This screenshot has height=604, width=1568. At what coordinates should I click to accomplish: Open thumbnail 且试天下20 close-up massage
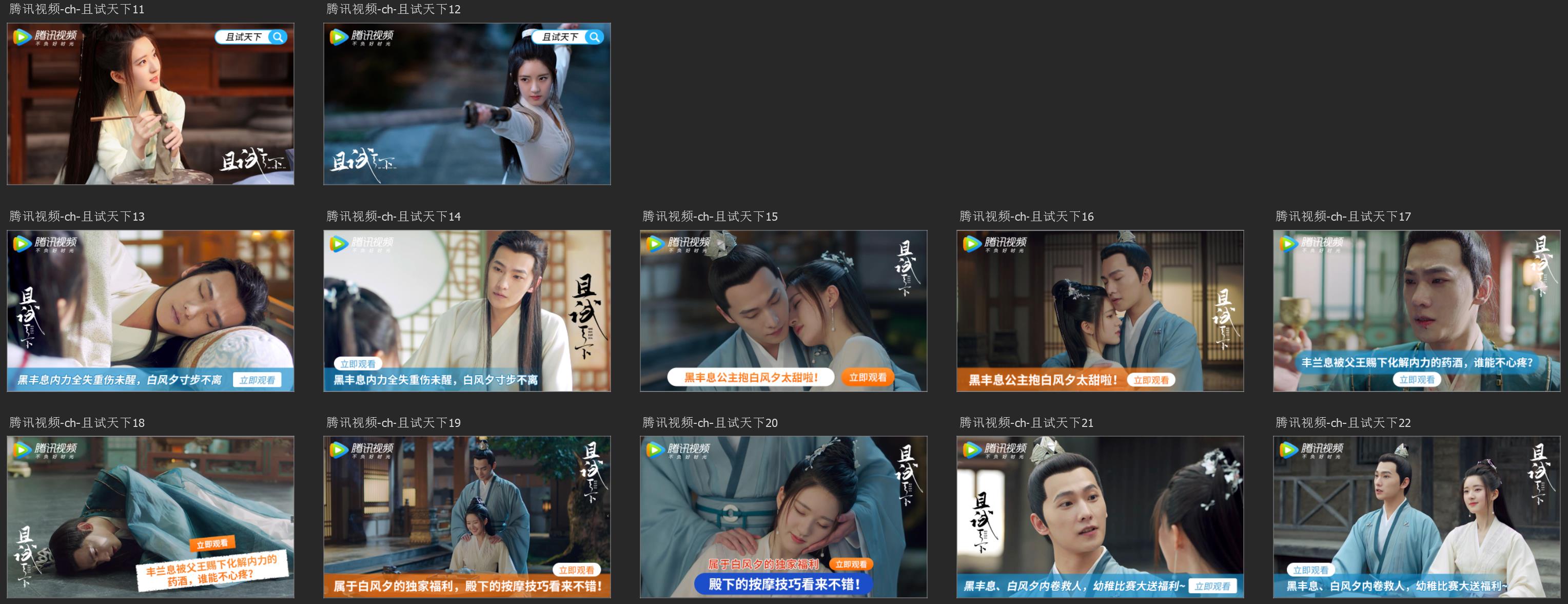point(783,517)
